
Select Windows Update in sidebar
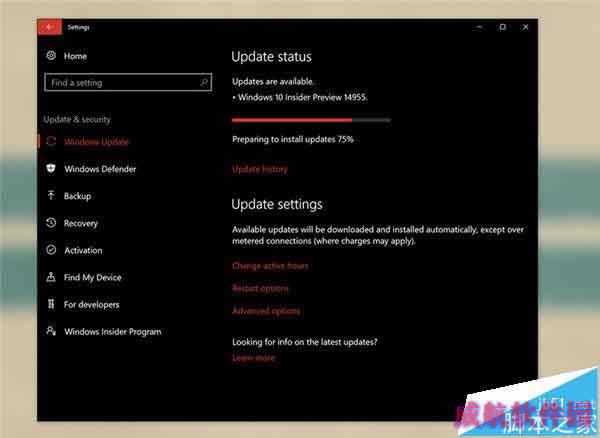pyautogui.click(x=96, y=142)
